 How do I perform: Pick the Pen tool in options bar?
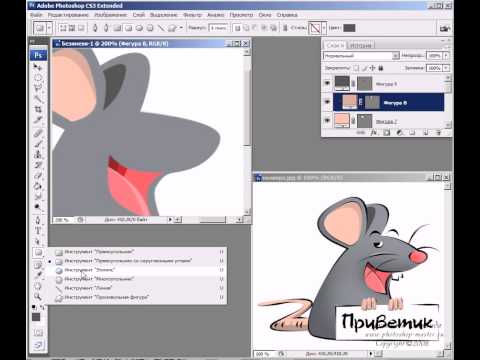[x=95, y=28]
